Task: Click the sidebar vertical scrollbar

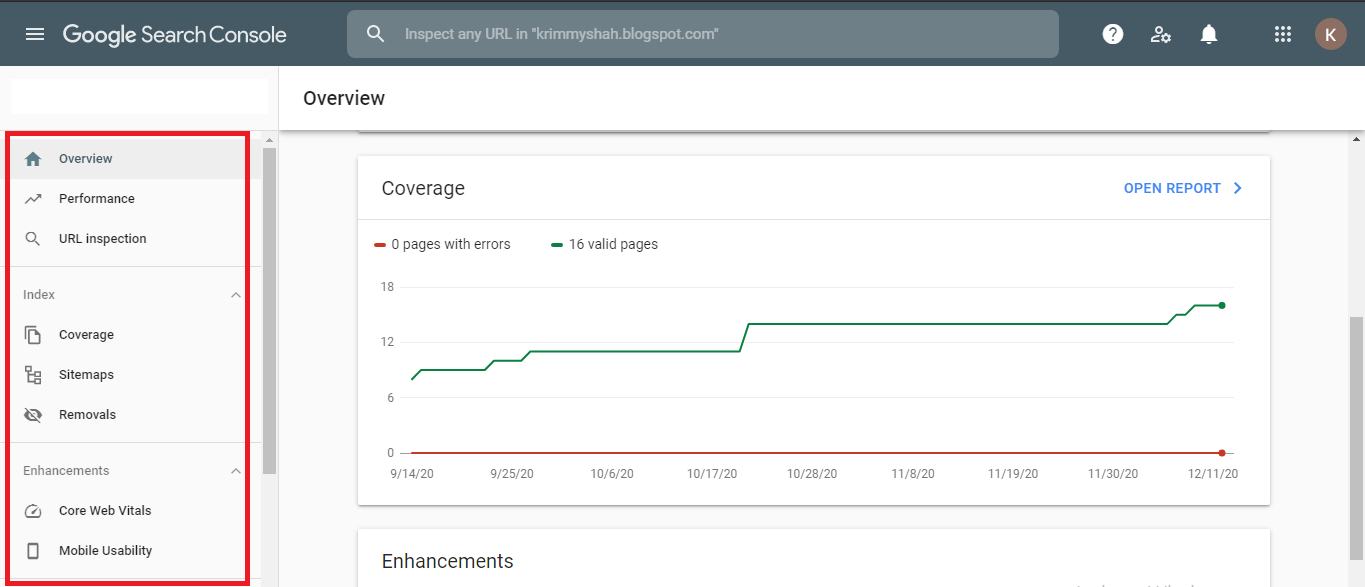Action: 269,310
